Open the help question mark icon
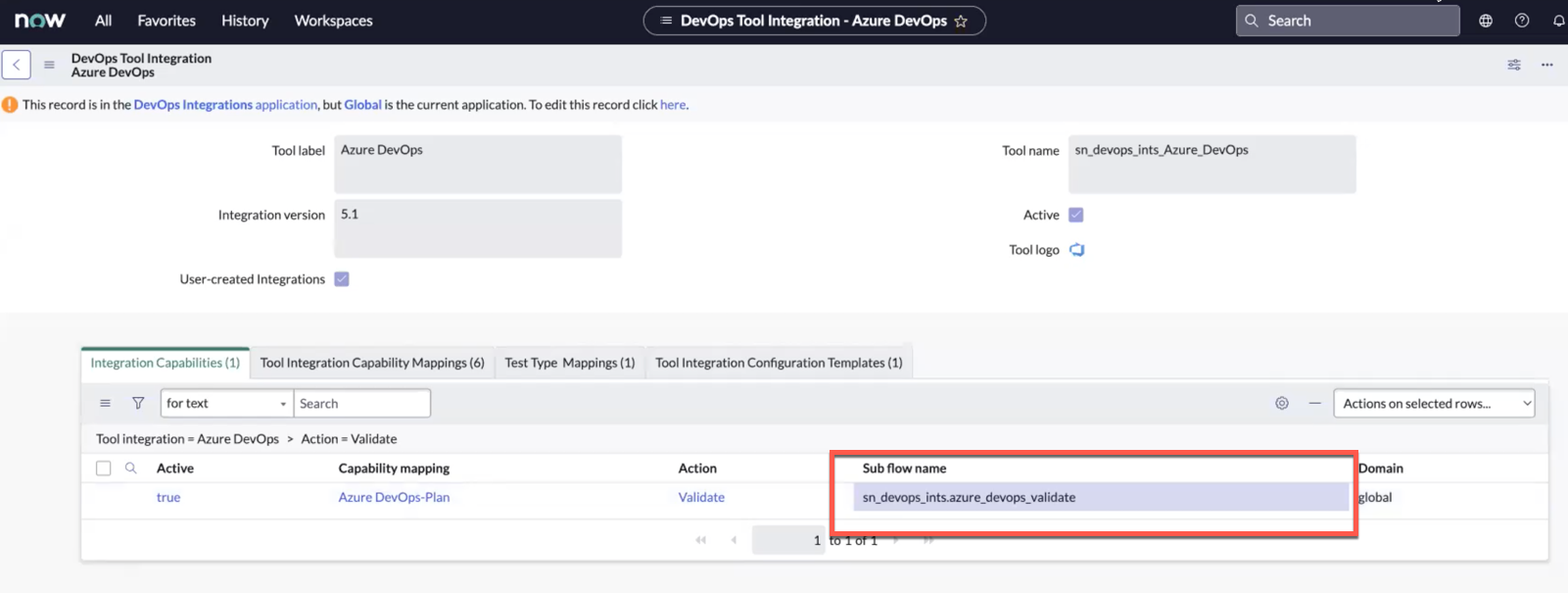This screenshot has height=593, width=1568. point(1522,21)
